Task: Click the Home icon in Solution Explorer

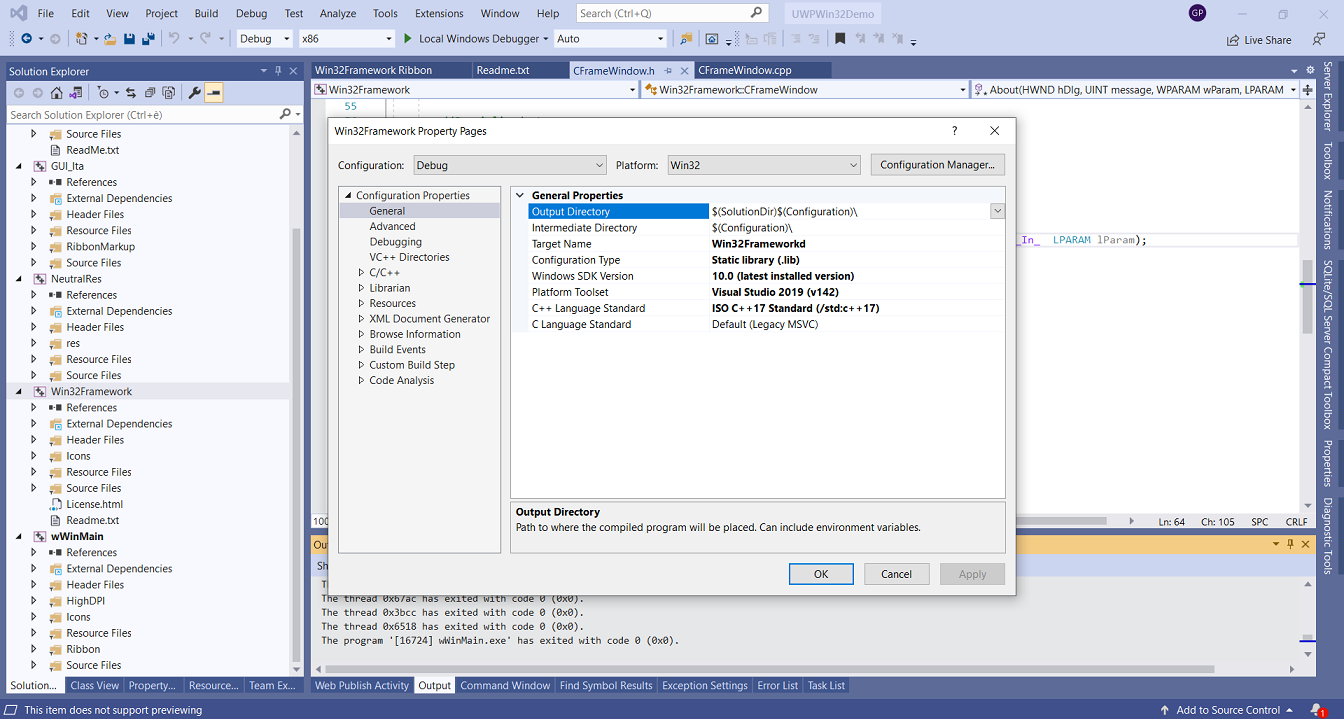Action: coord(57,92)
